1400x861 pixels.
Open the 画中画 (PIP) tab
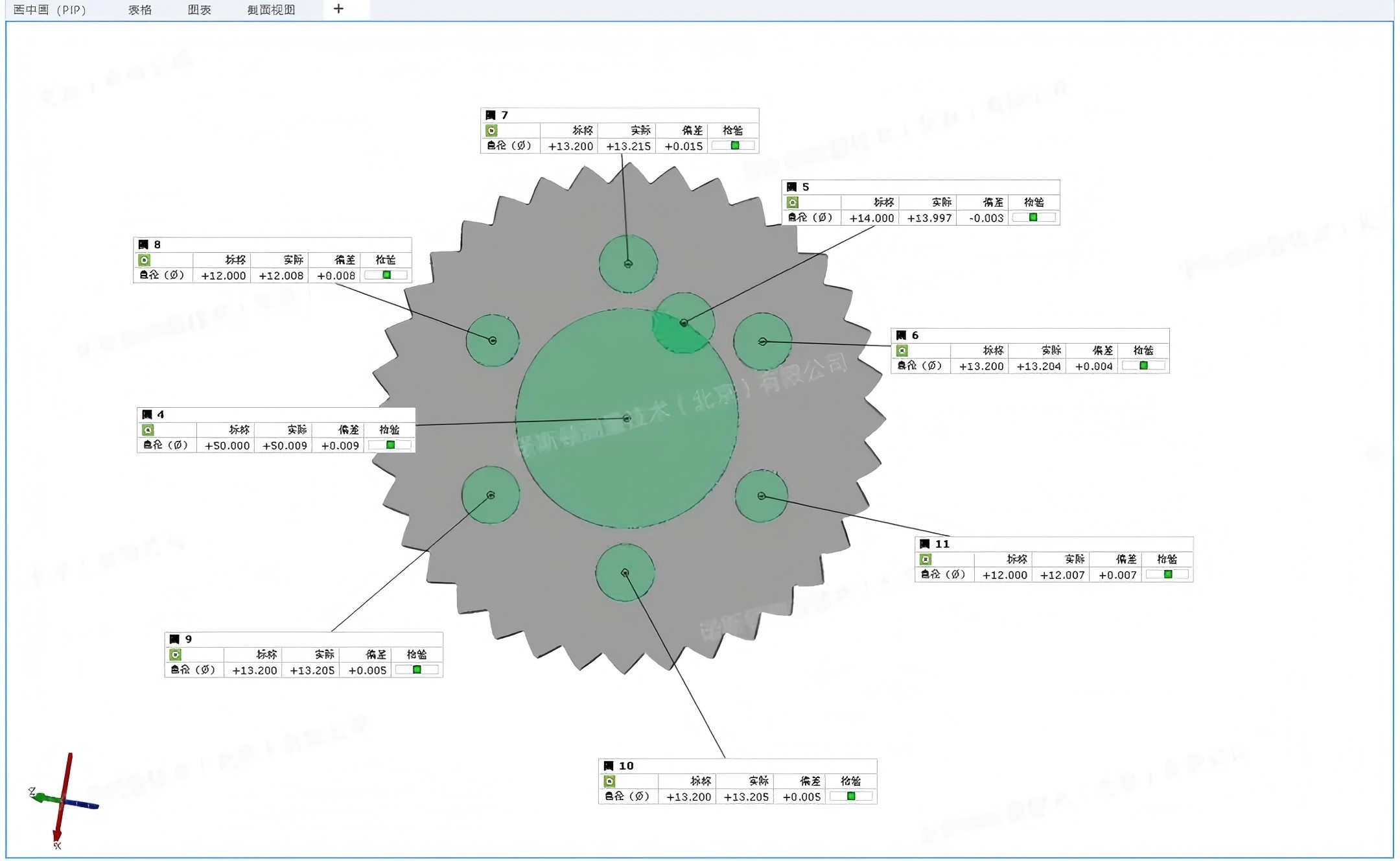click(50, 10)
